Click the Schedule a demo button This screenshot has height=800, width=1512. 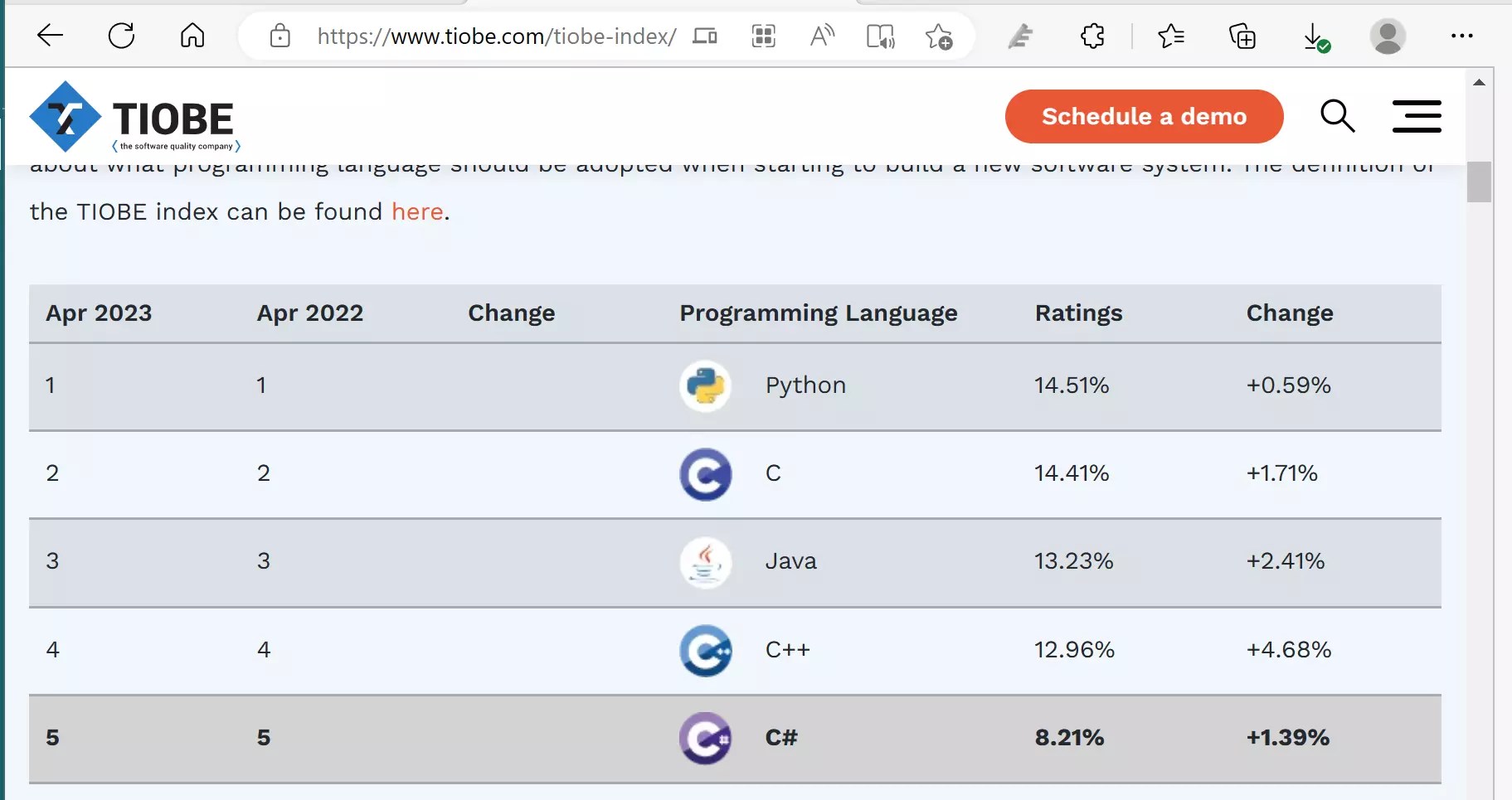(x=1144, y=116)
